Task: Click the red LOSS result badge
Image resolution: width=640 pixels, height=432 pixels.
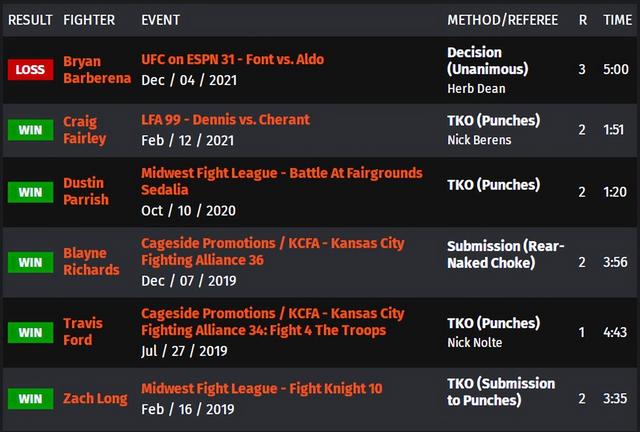Action: point(30,69)
